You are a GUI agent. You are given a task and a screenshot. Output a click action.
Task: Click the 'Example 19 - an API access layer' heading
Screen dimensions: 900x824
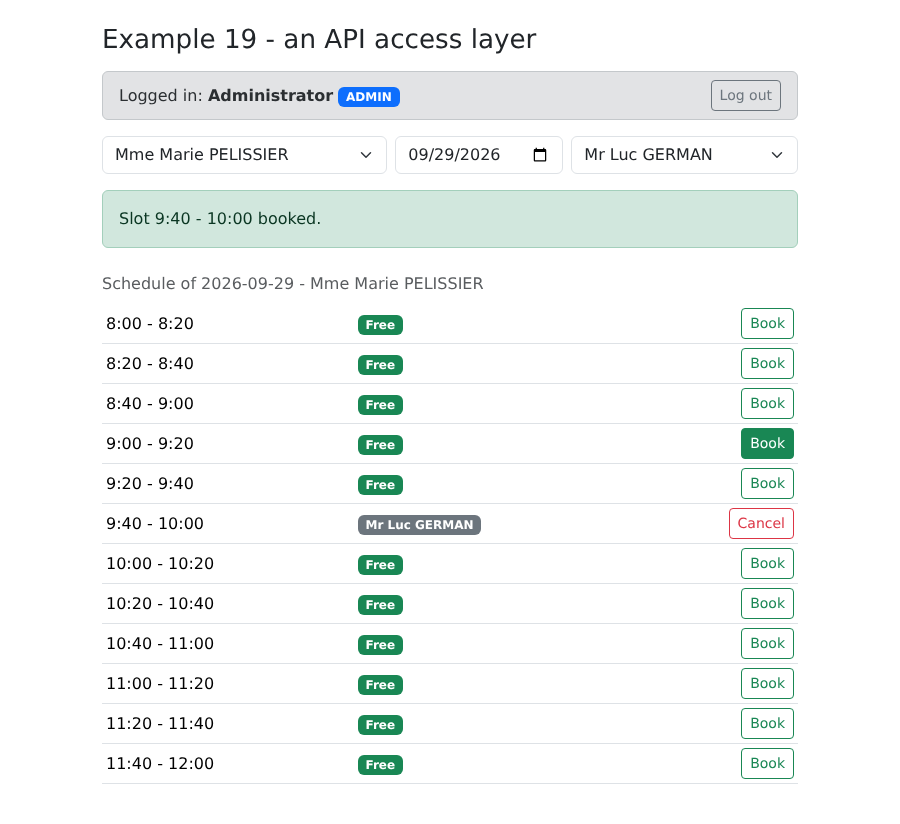tap(319, 40)
